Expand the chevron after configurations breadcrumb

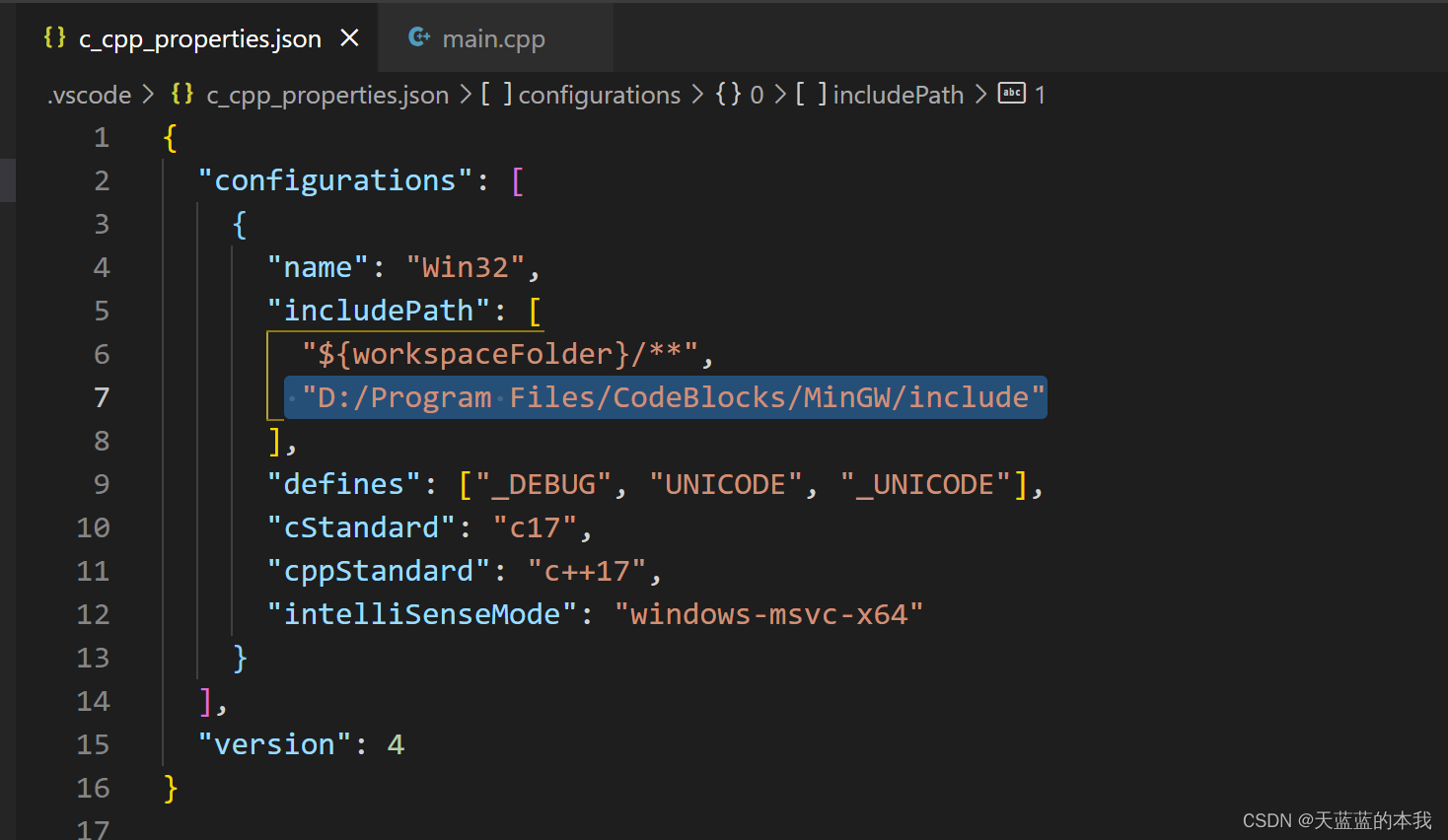click(x=697, y=95)
